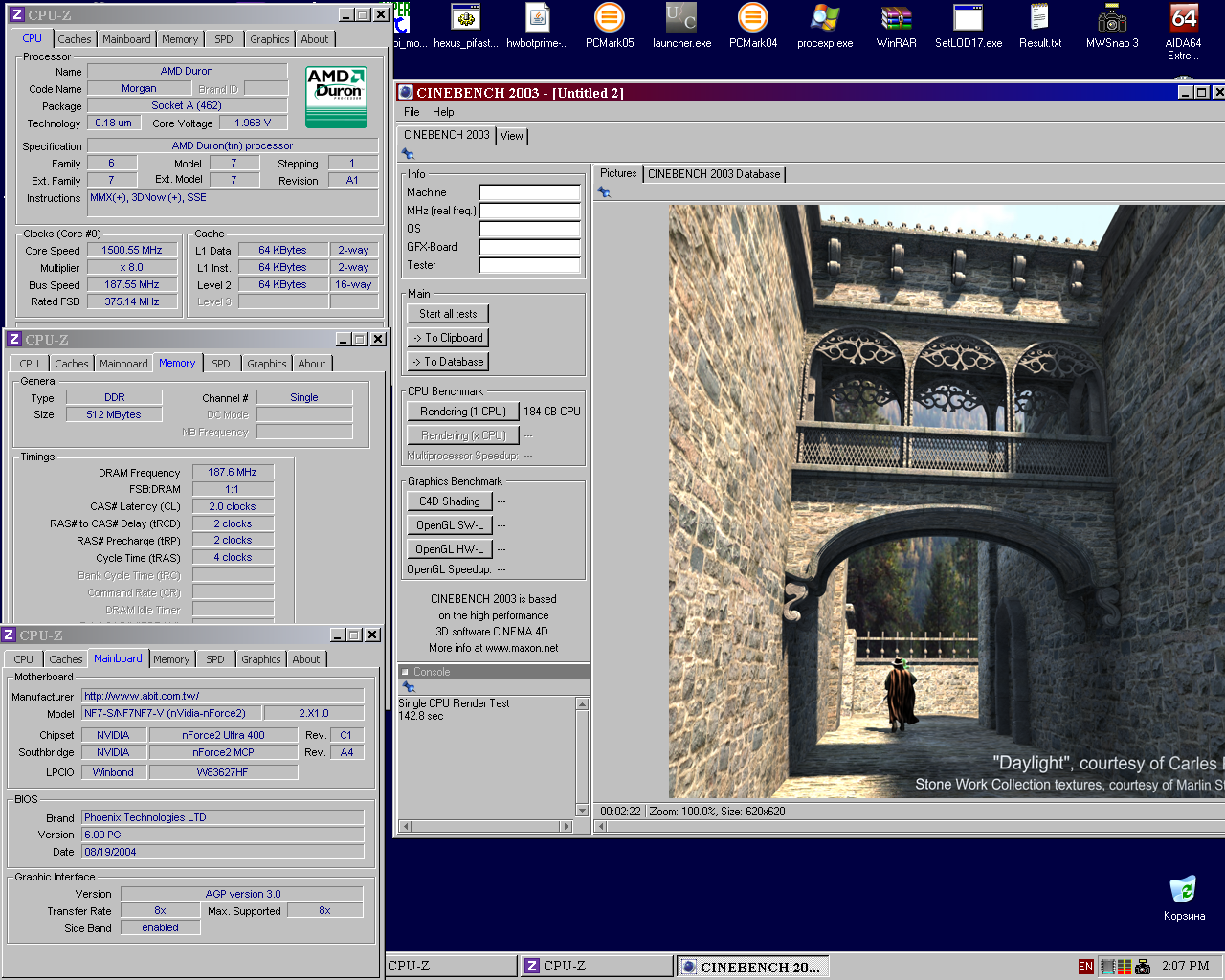1225x980 pixels.
Task: Click Start all tests button
Action: (448, 314)
